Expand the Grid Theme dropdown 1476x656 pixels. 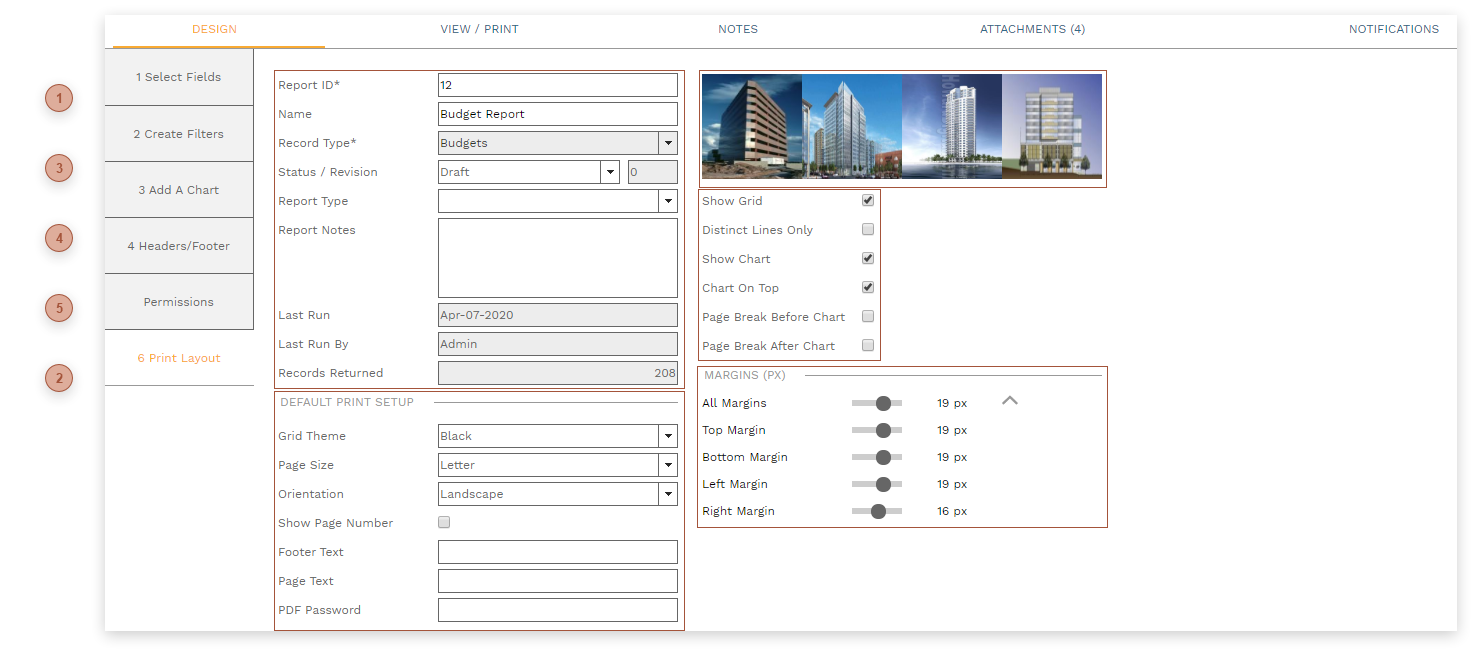coord(668,436)
